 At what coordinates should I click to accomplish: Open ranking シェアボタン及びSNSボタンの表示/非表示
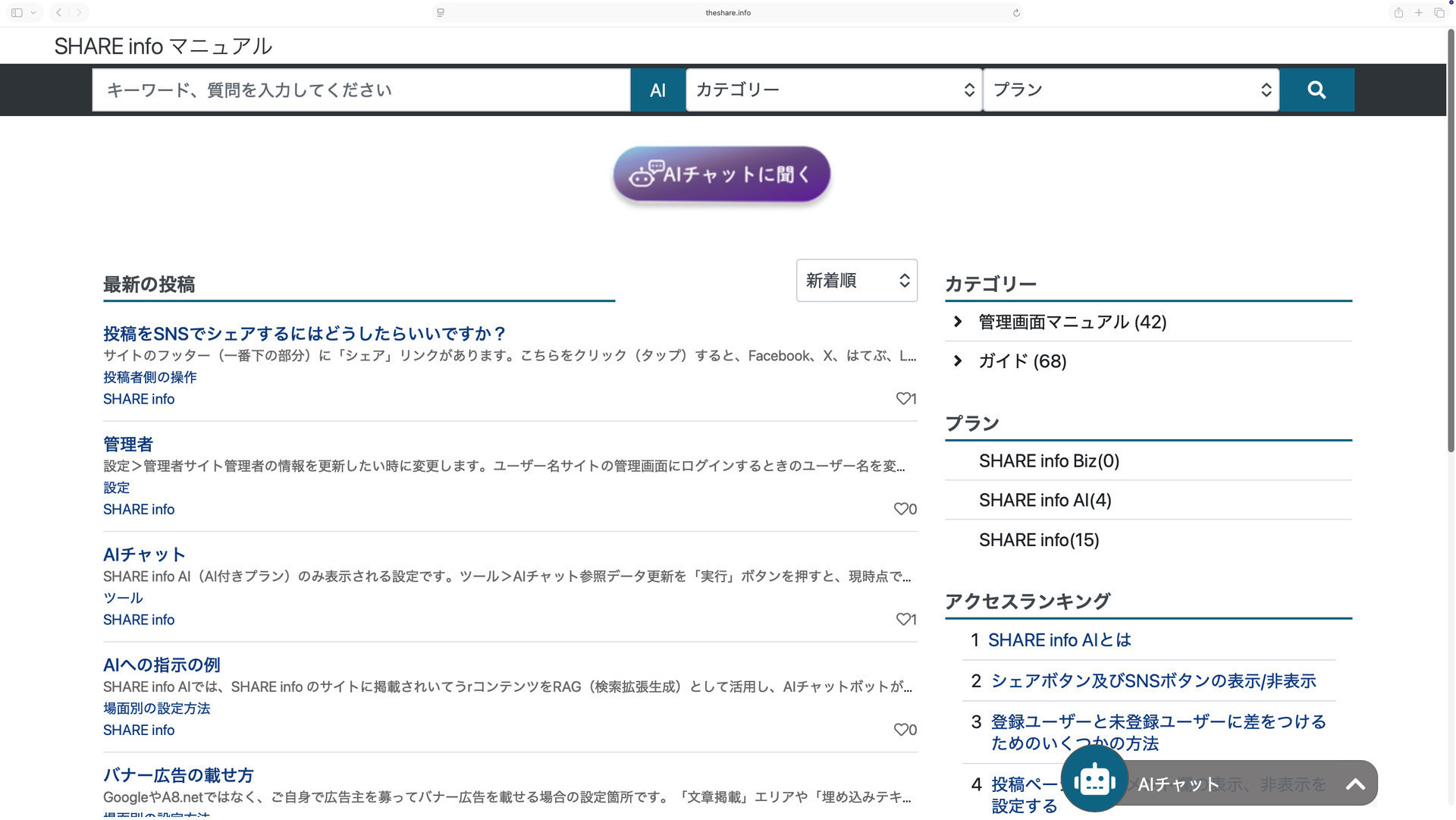(x=1153, y=681)
